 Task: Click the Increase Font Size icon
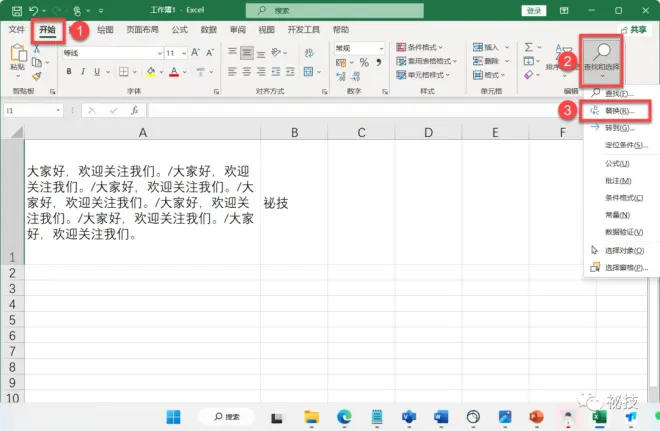click(x=195, y=53)
